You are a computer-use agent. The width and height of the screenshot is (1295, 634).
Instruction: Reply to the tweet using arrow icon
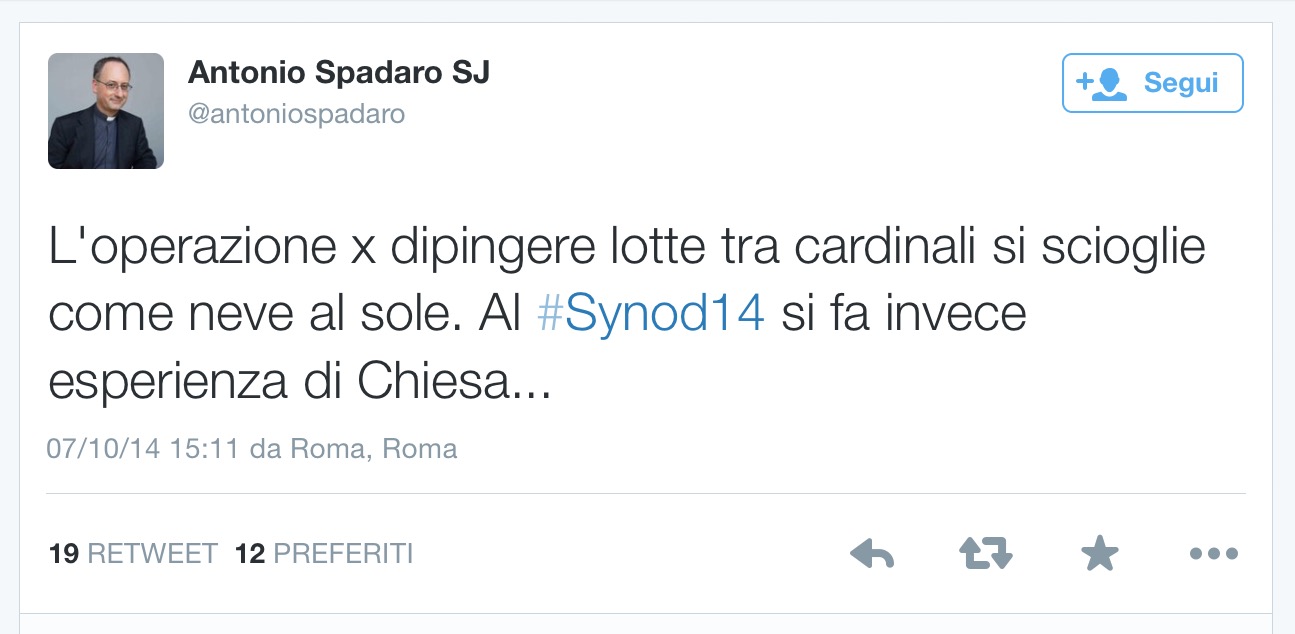point(872,553)
